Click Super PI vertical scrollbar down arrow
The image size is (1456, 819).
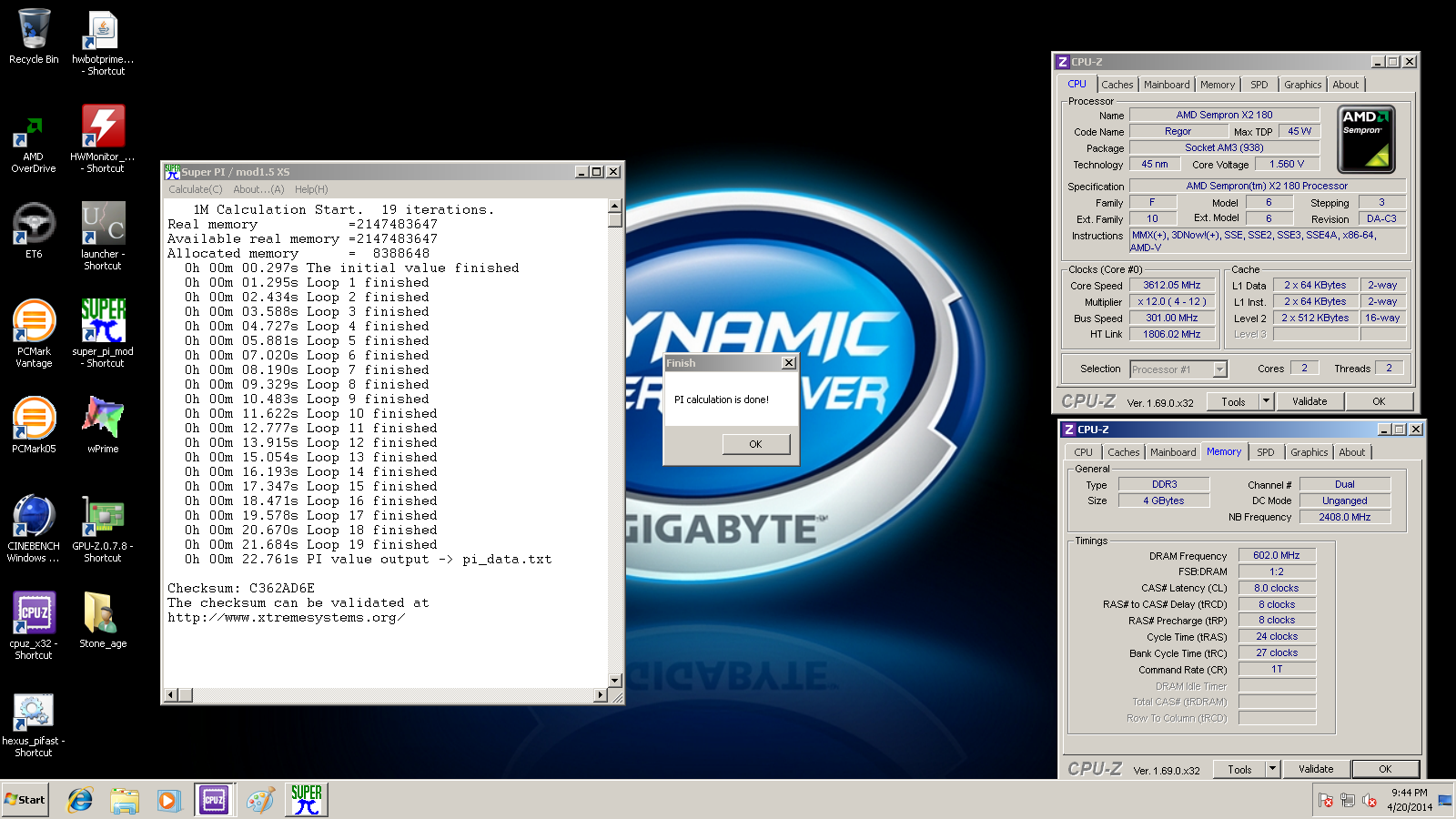pyautogui.click(x=615, y=680)
